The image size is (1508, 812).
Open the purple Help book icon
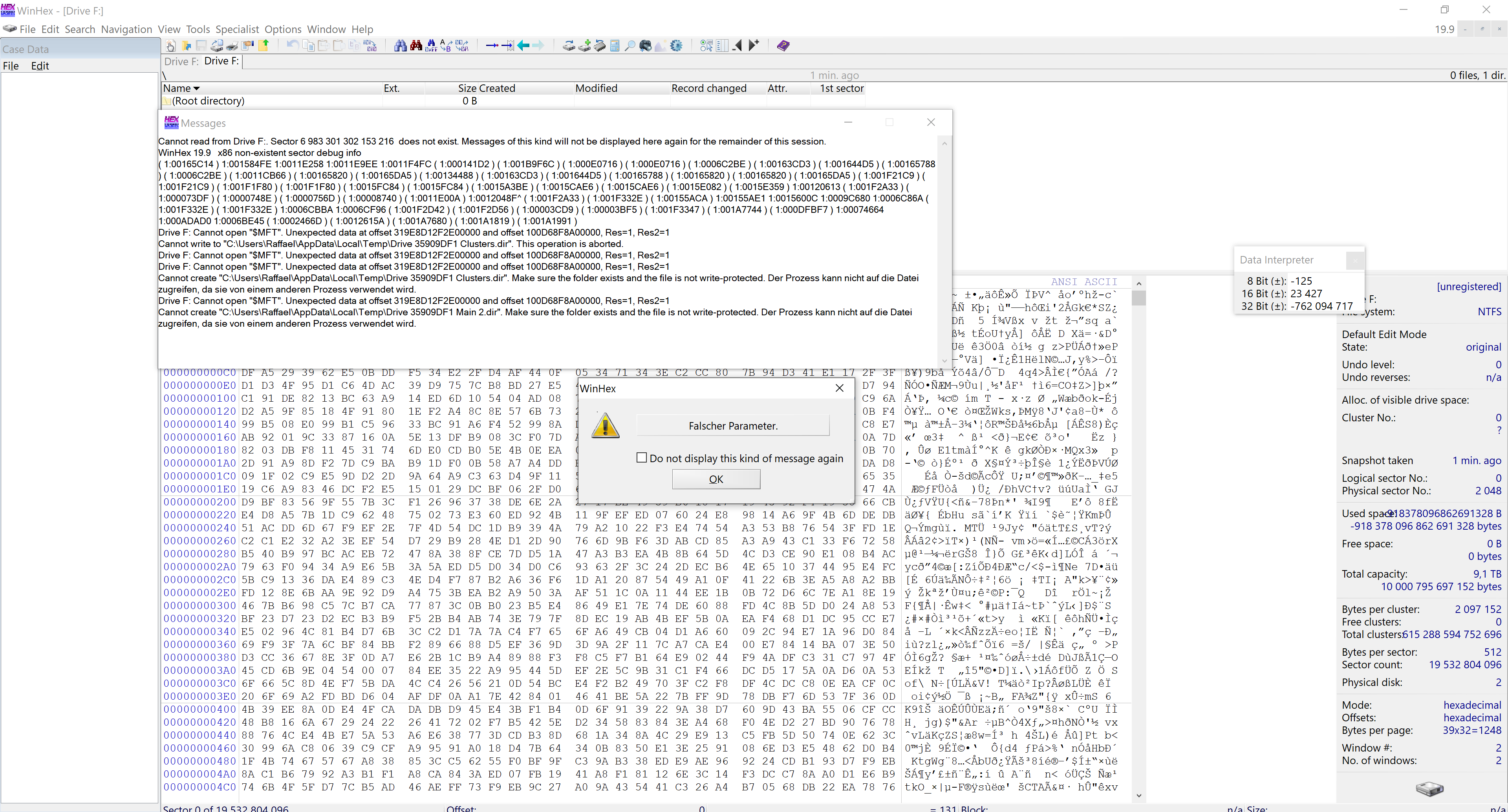783,46
